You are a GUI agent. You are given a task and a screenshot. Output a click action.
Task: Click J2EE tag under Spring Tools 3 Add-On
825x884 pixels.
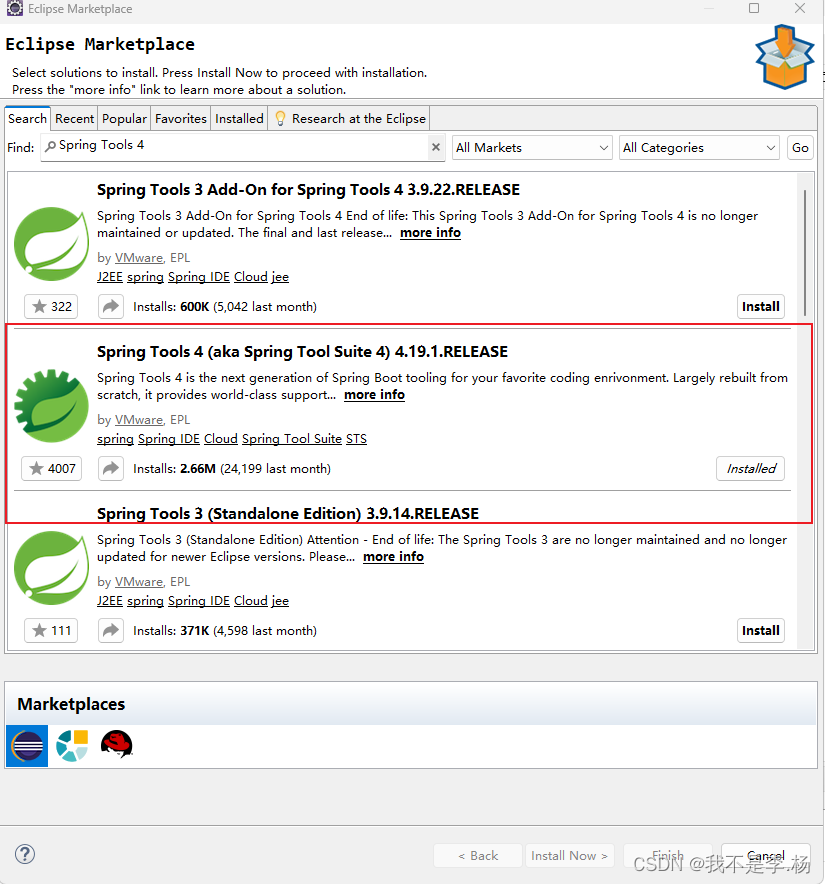pos(109,277)
